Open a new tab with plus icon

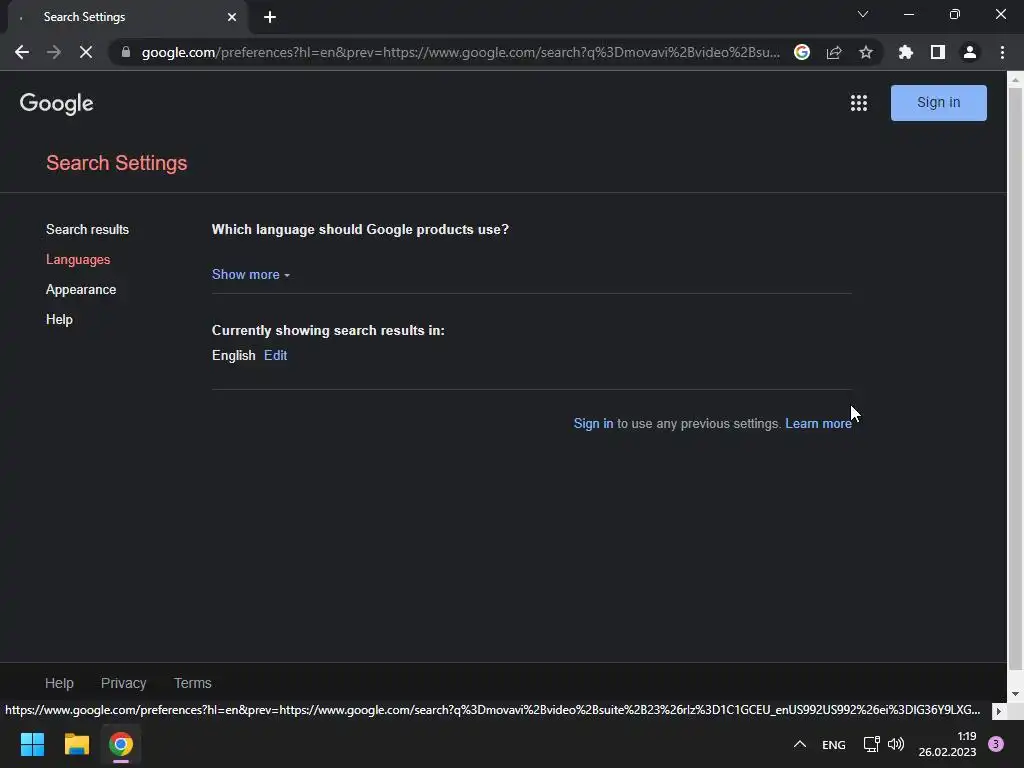tap(270, 17)
